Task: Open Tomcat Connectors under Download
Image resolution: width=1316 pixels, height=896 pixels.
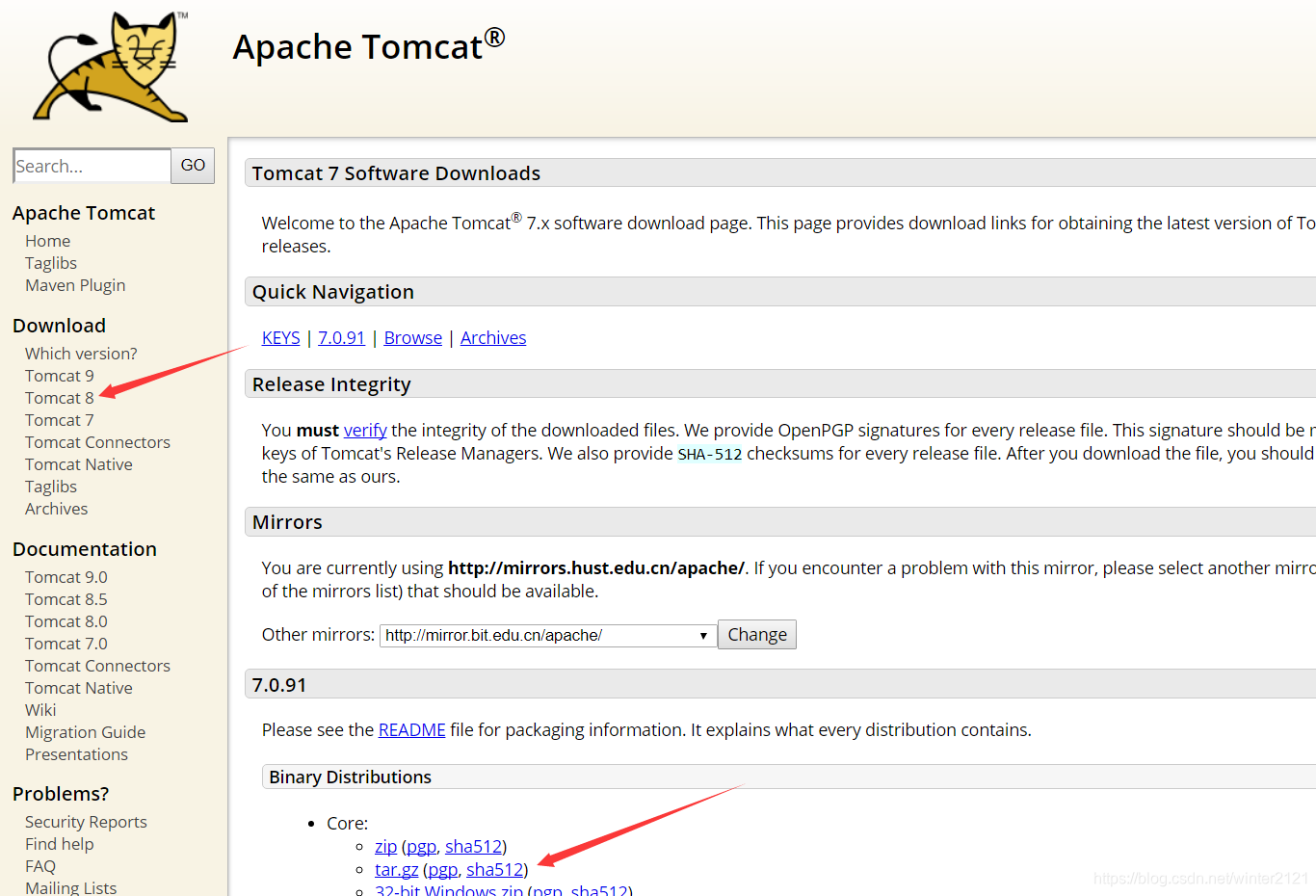Action: pyautogui.click(x=97, y=442)
